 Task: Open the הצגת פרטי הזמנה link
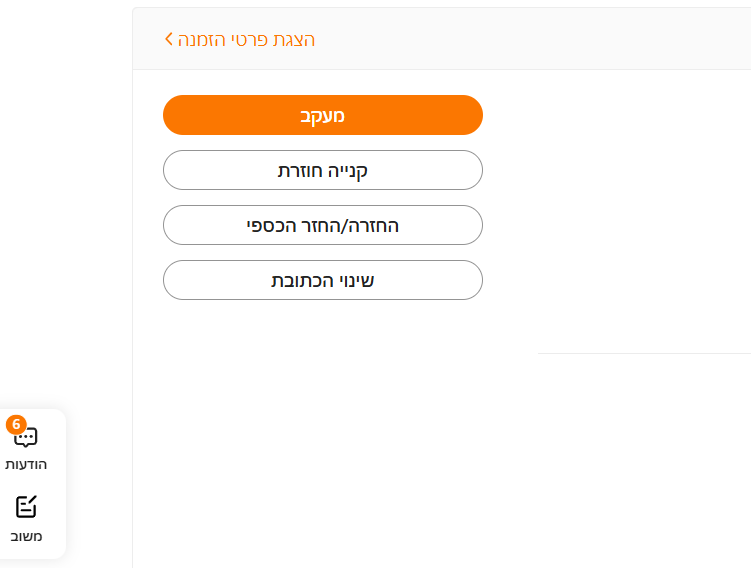point(246,40)
